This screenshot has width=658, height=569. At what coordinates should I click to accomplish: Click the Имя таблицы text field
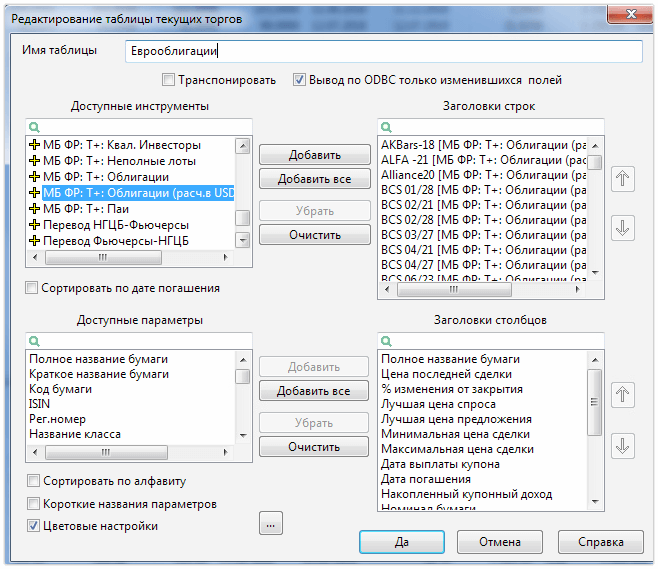[384, 51]
